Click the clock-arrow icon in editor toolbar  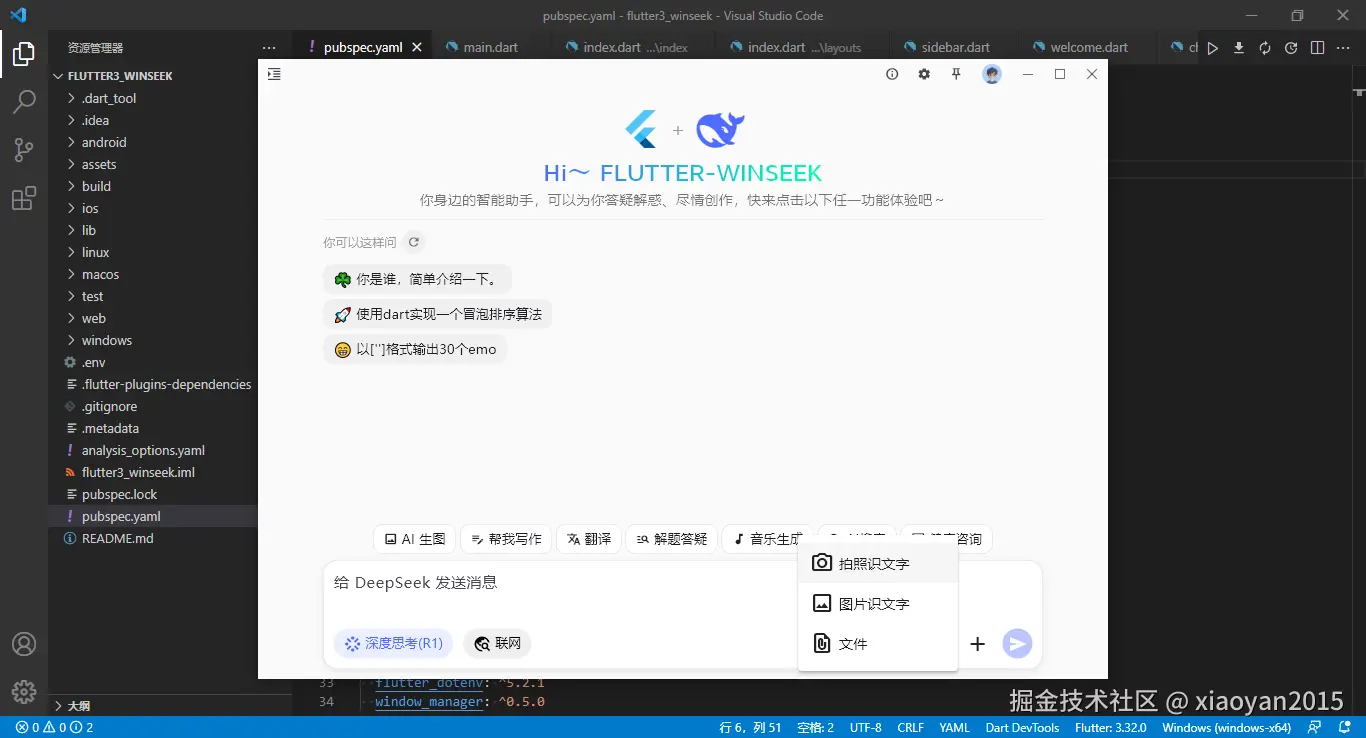1291,48
